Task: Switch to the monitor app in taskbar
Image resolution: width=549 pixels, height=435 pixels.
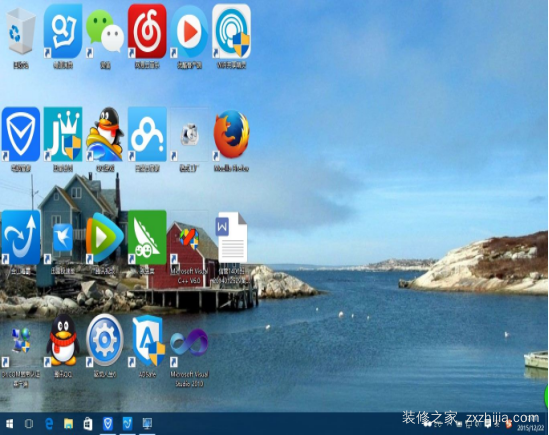Action: coord(147,424)
